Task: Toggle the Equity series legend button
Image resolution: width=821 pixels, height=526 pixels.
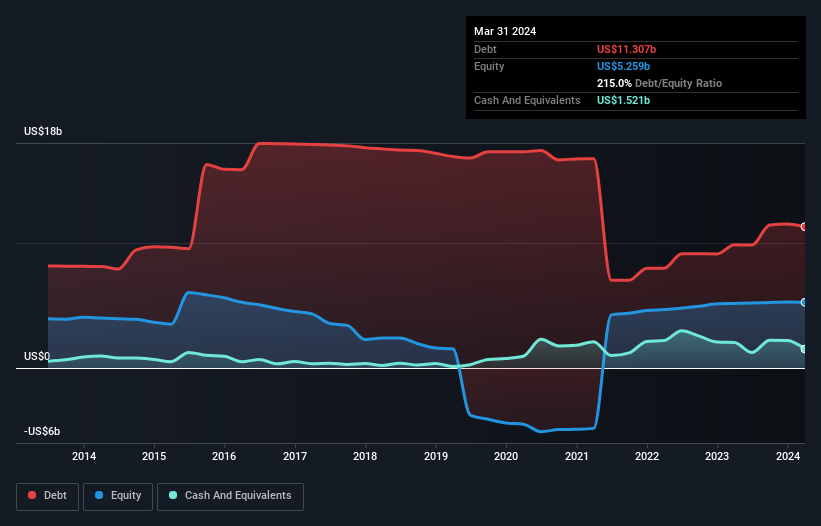Action: click(118, 496)
